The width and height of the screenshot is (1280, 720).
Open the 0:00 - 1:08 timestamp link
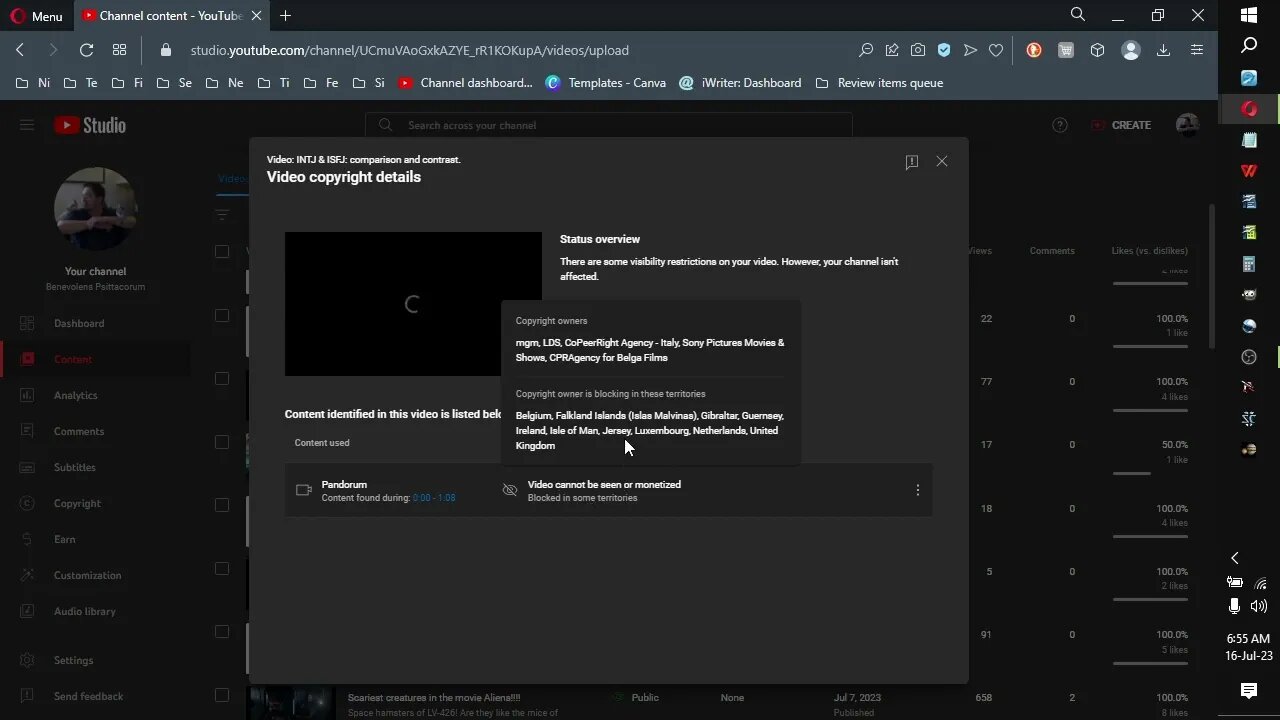click(x=434, y=498)
